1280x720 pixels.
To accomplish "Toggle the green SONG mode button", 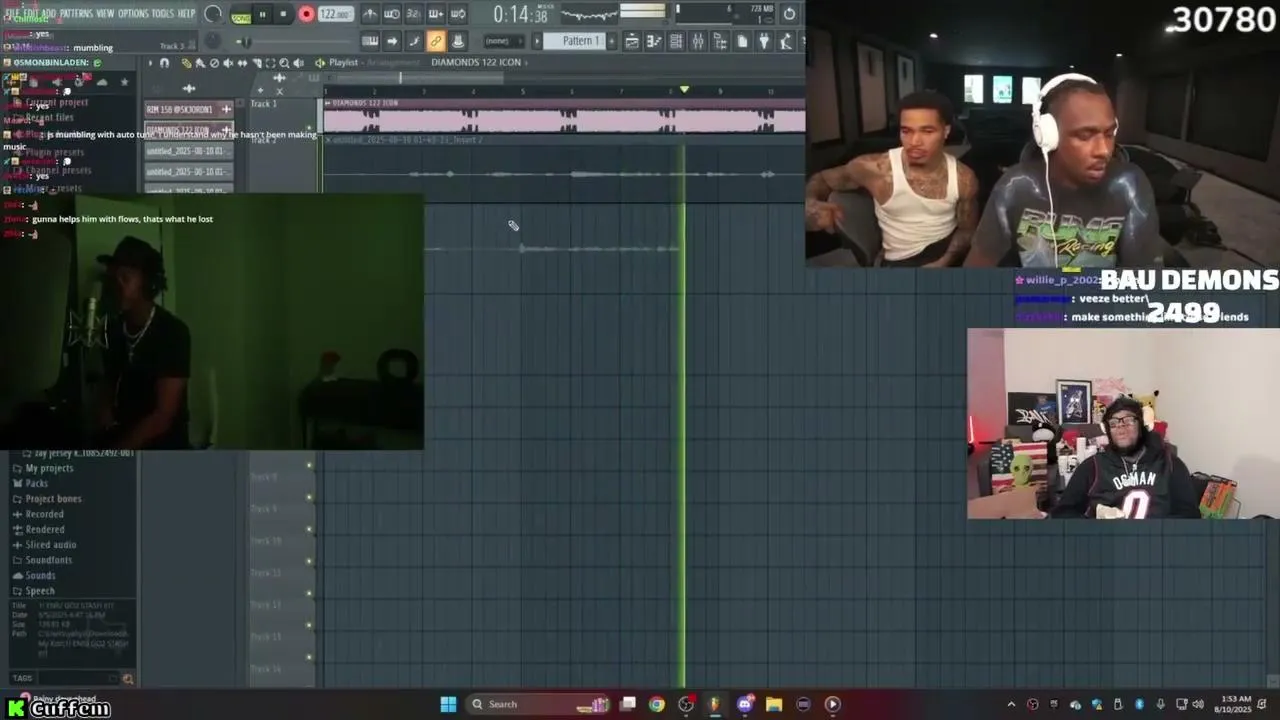I will [x=241, y=16].
